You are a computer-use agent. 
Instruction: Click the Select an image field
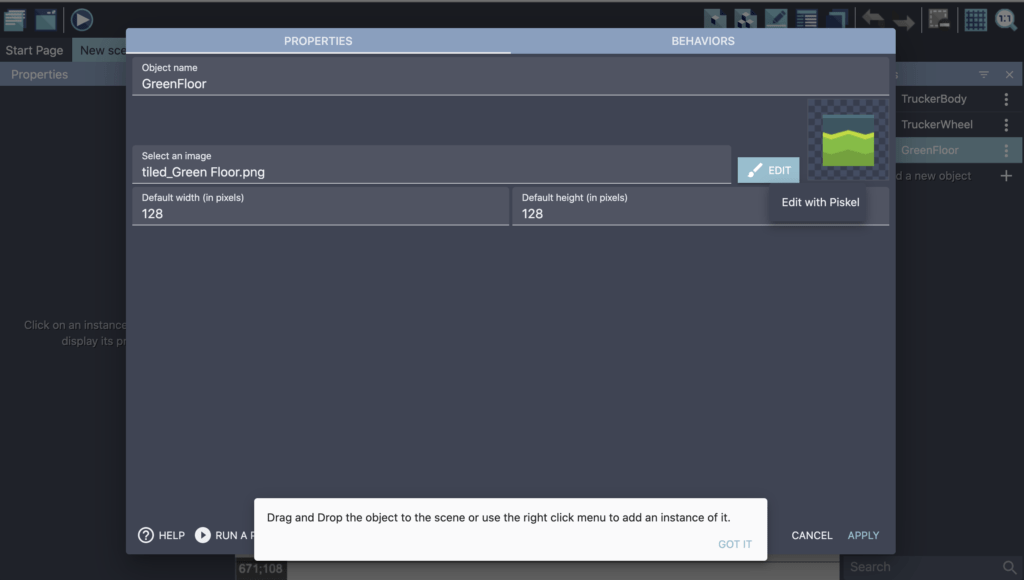(431, 165)
